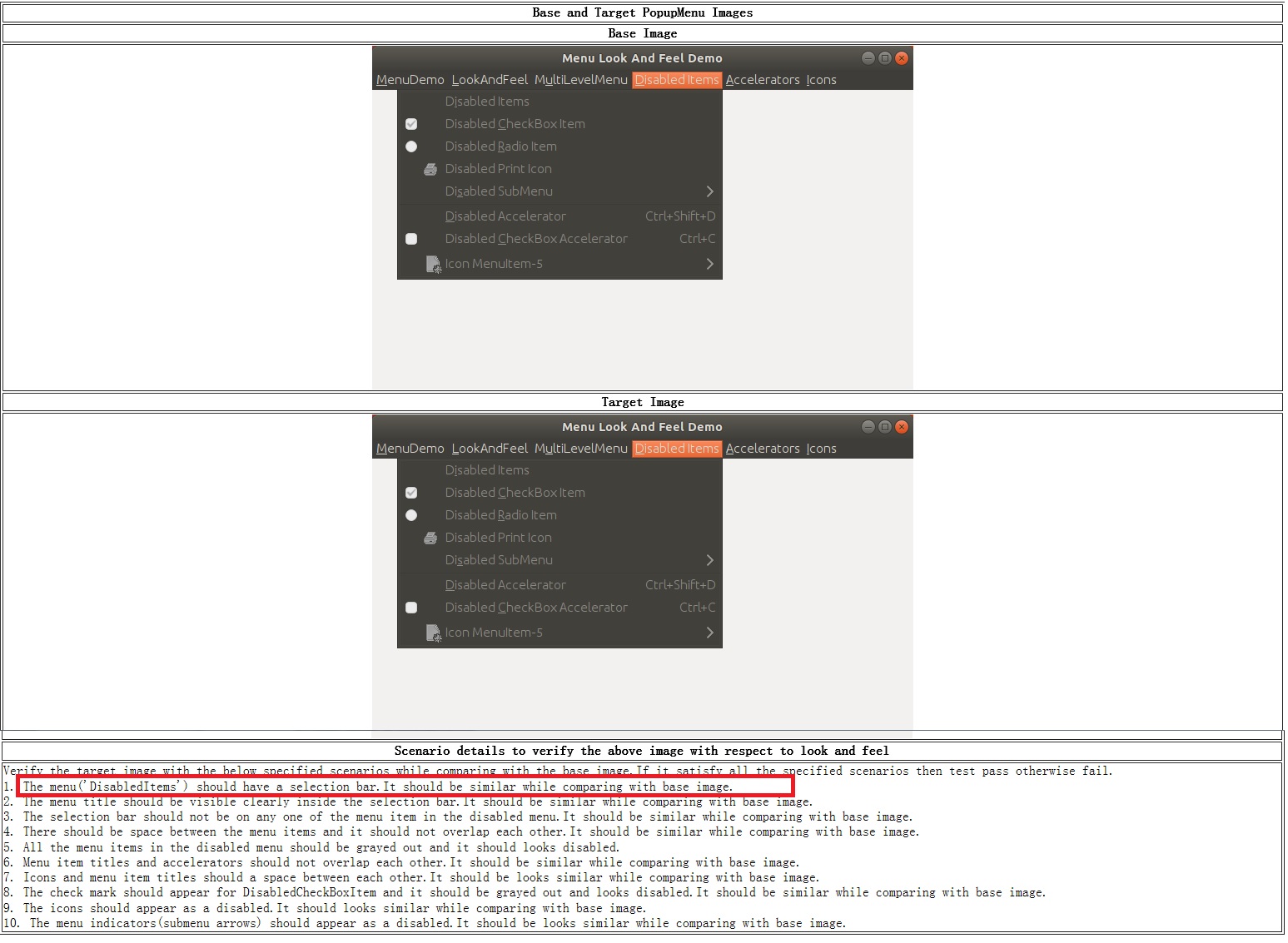The height and width of the screenshot is (943, 1288).
Task: Maximize the base image demo window
Action: click(x=885, y=58)
